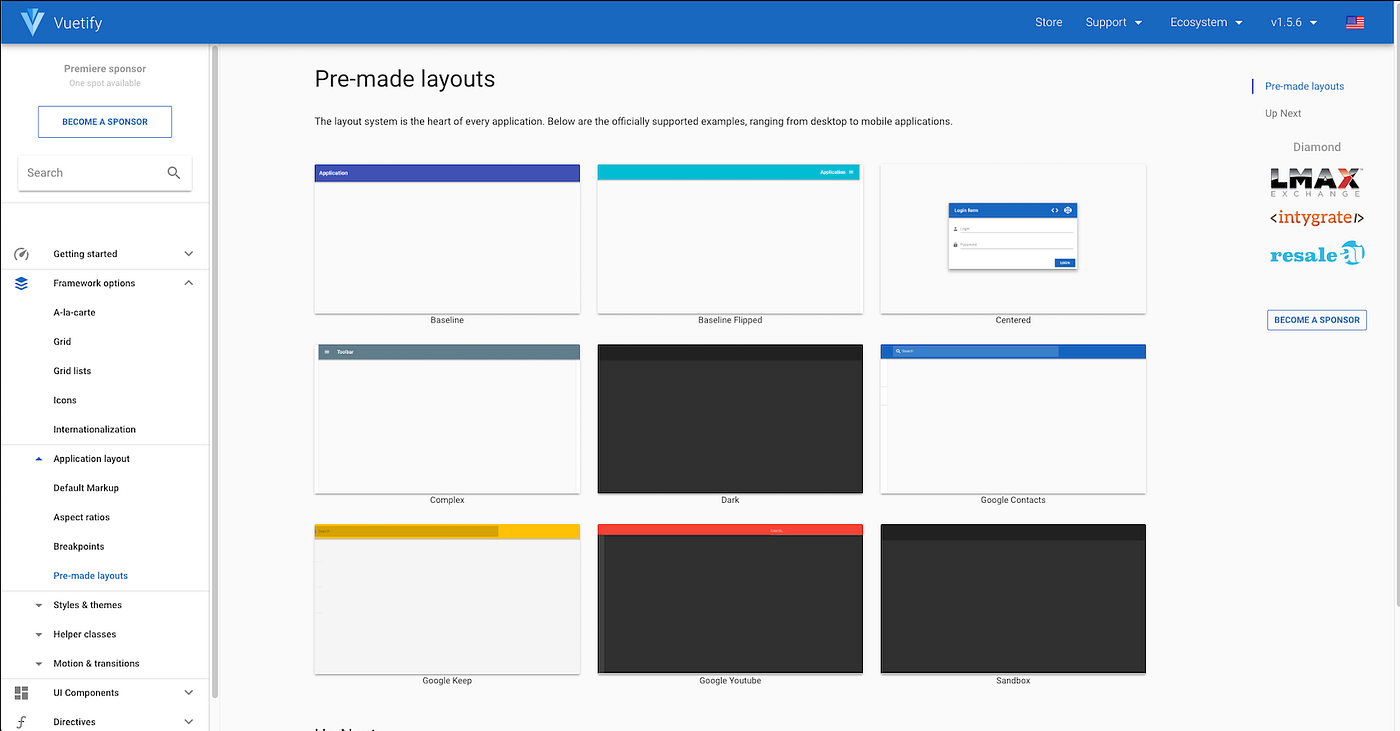Click Store in the top navigation
The height and width of the screenshot is (731, 1400).
coord(1048,21)
